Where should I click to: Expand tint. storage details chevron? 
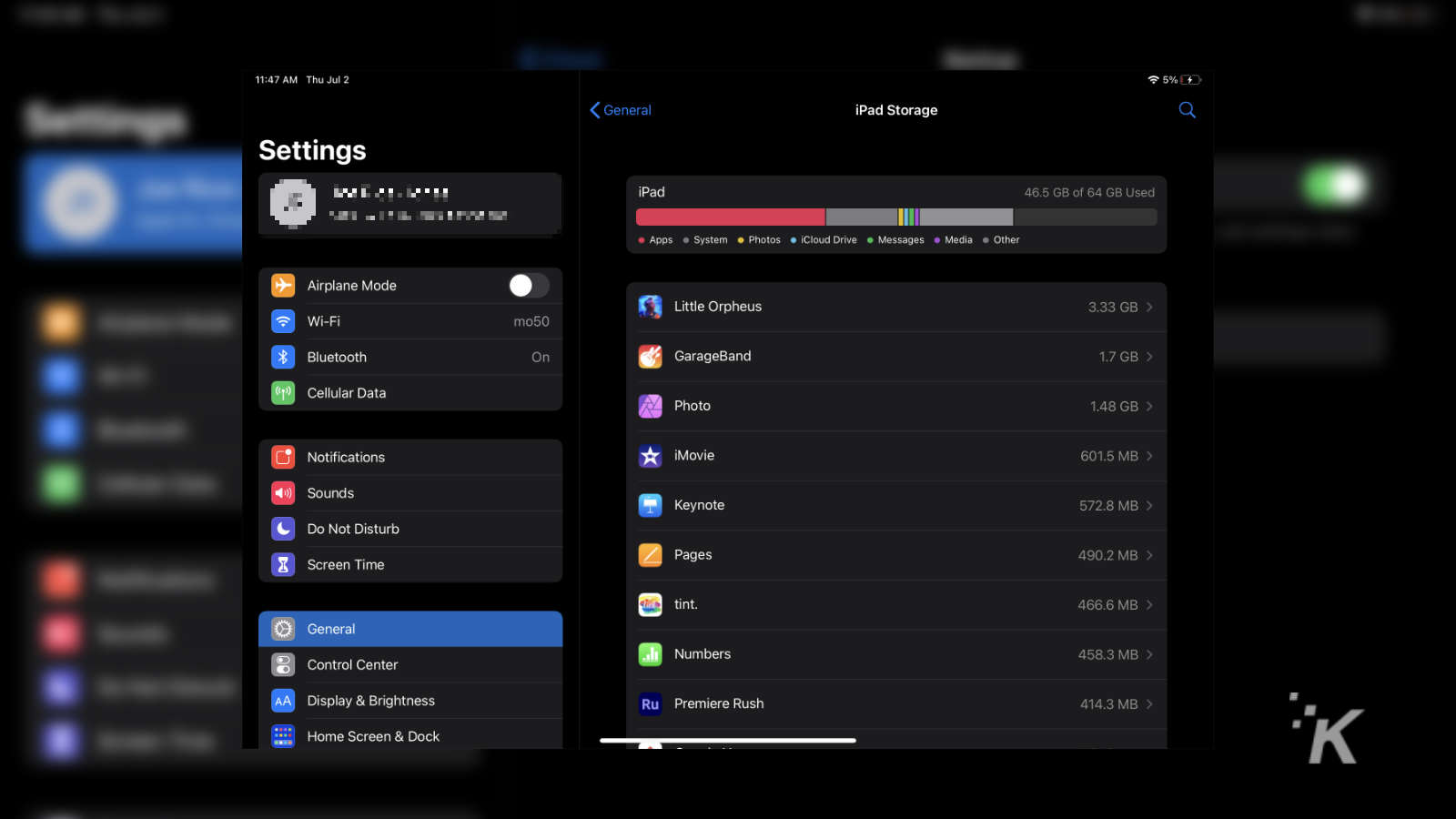tap(1149, 605)
